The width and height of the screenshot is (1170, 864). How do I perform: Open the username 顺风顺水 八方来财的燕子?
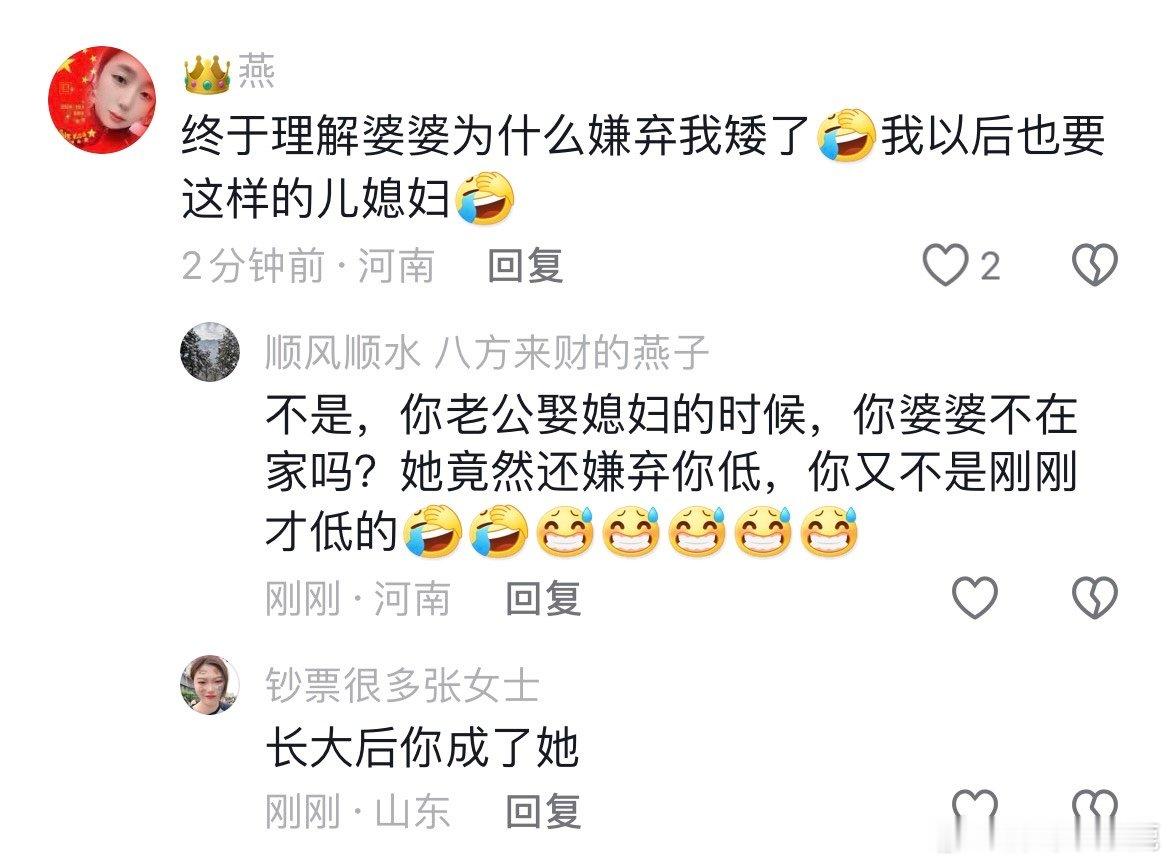[x=487, y=352]
